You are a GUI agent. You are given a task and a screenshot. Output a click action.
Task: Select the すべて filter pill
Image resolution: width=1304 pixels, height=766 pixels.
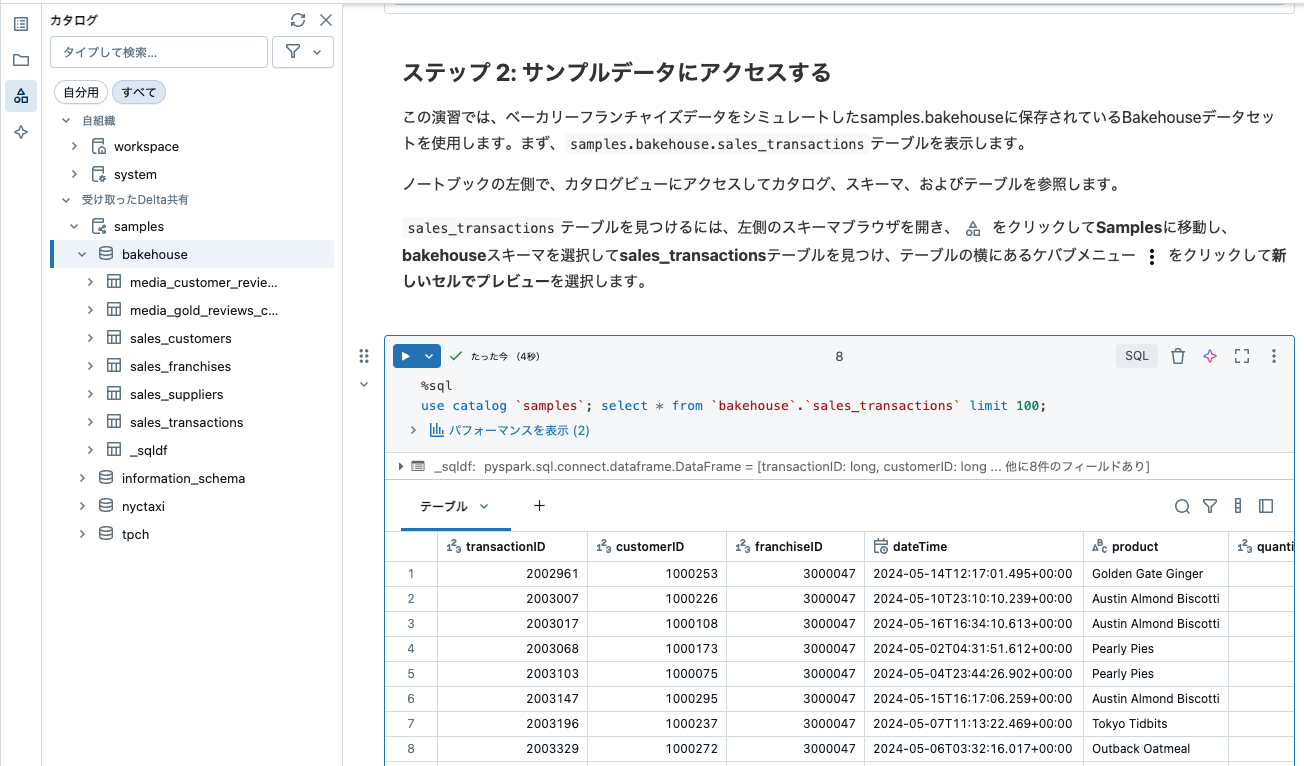[138, 91]
